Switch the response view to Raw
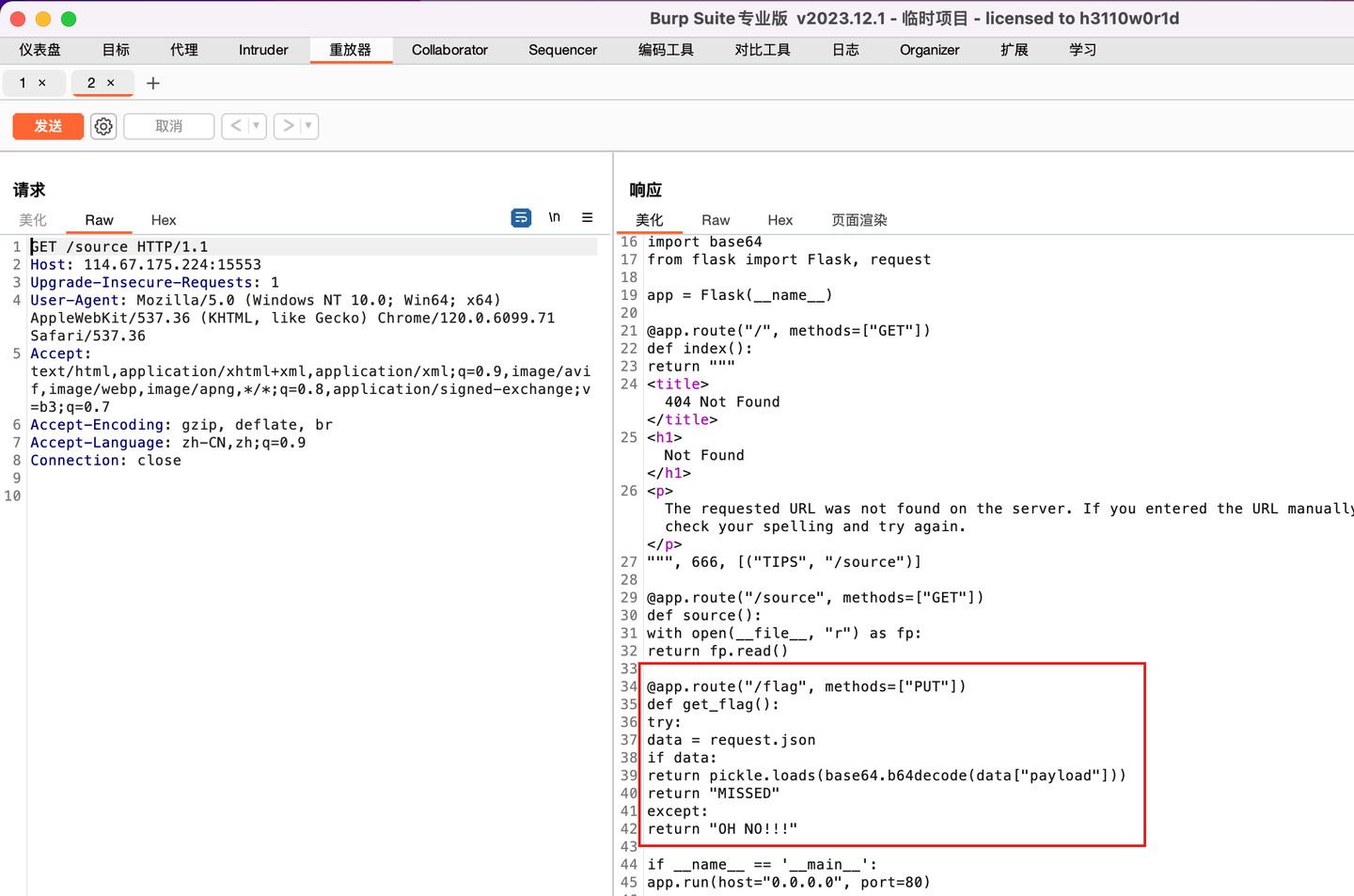The width and height of the screenshot is (1354, 896). [x=715, y=220]
